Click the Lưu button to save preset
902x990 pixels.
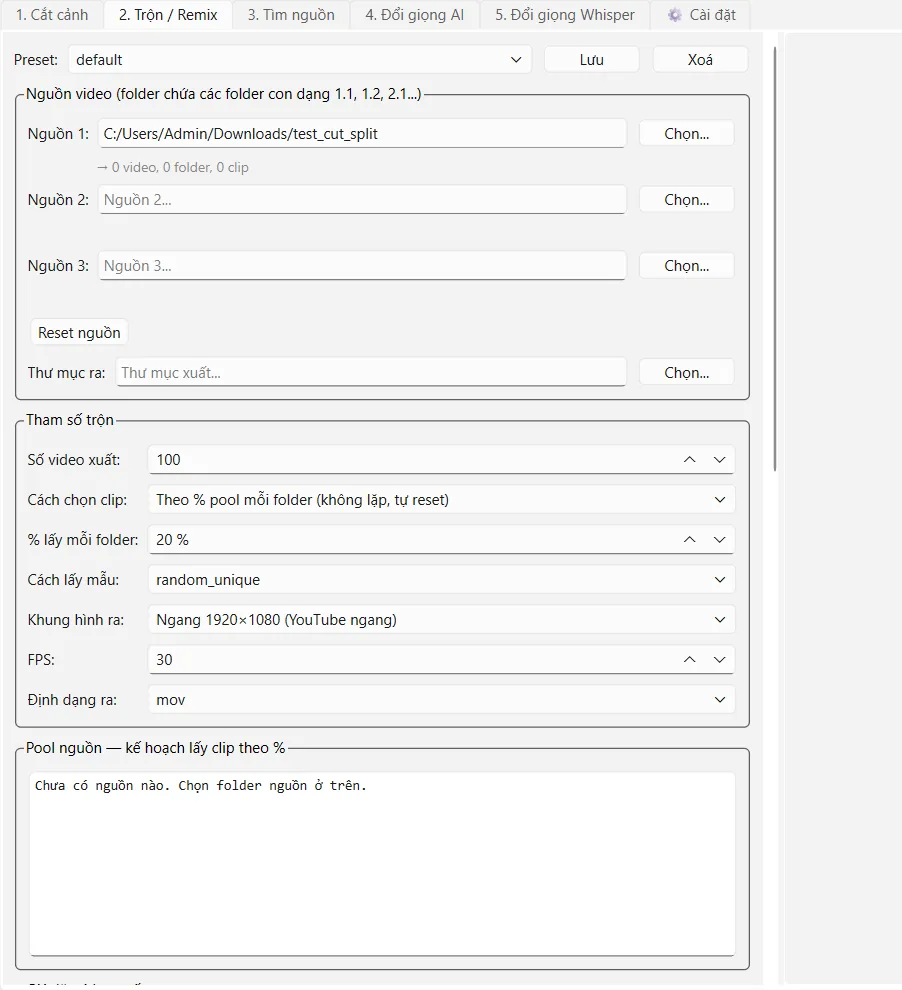click(591, 60)
